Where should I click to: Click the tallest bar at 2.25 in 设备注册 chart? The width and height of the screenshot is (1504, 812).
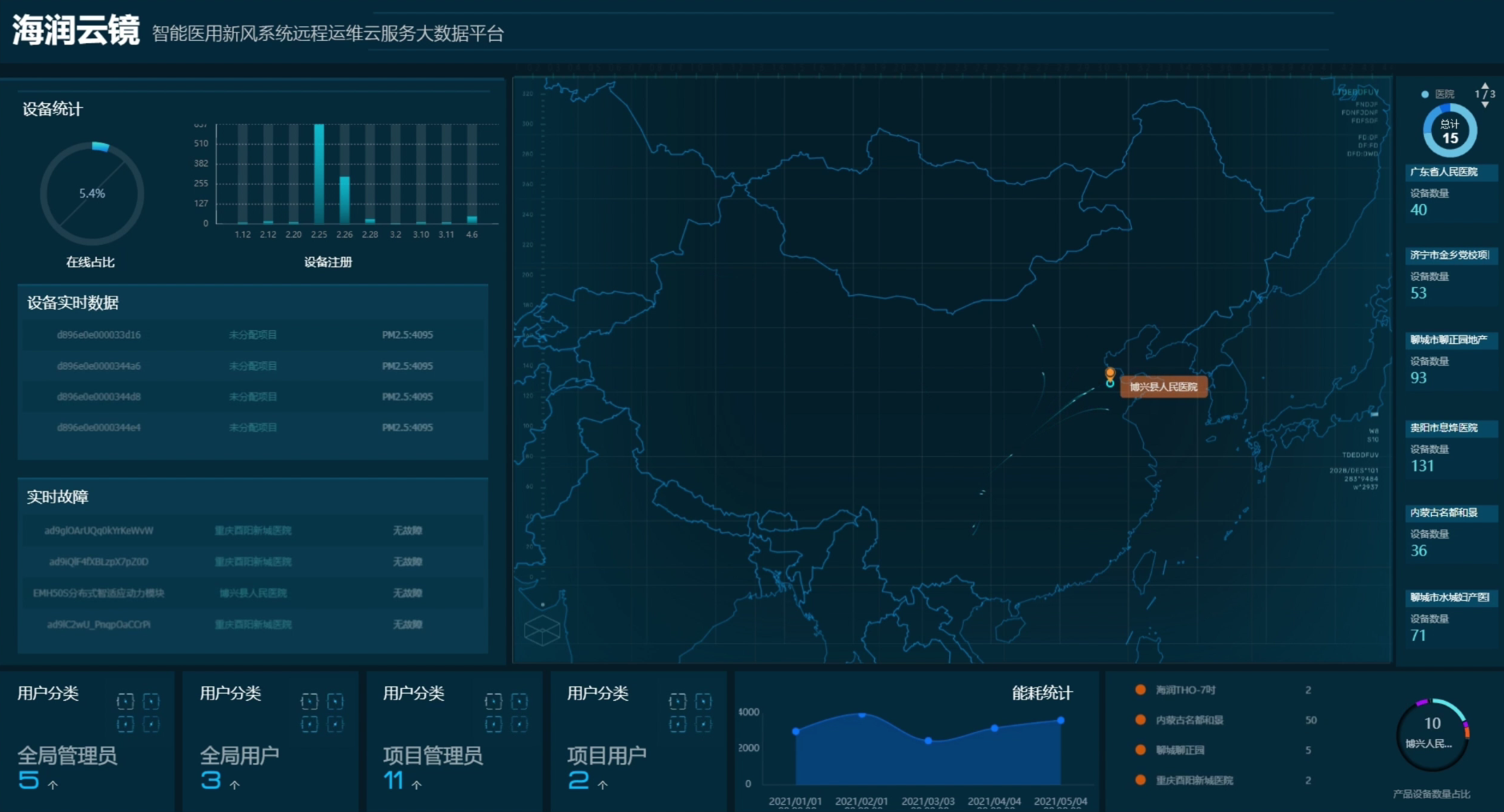coord(319,174)
